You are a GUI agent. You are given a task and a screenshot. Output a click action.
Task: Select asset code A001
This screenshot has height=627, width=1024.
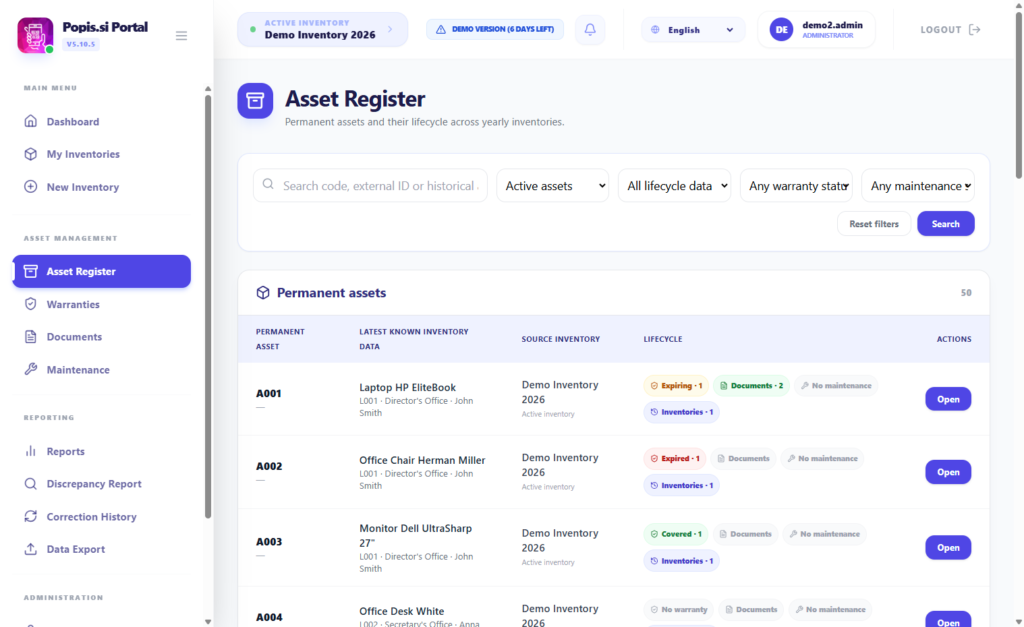(268, 393)
